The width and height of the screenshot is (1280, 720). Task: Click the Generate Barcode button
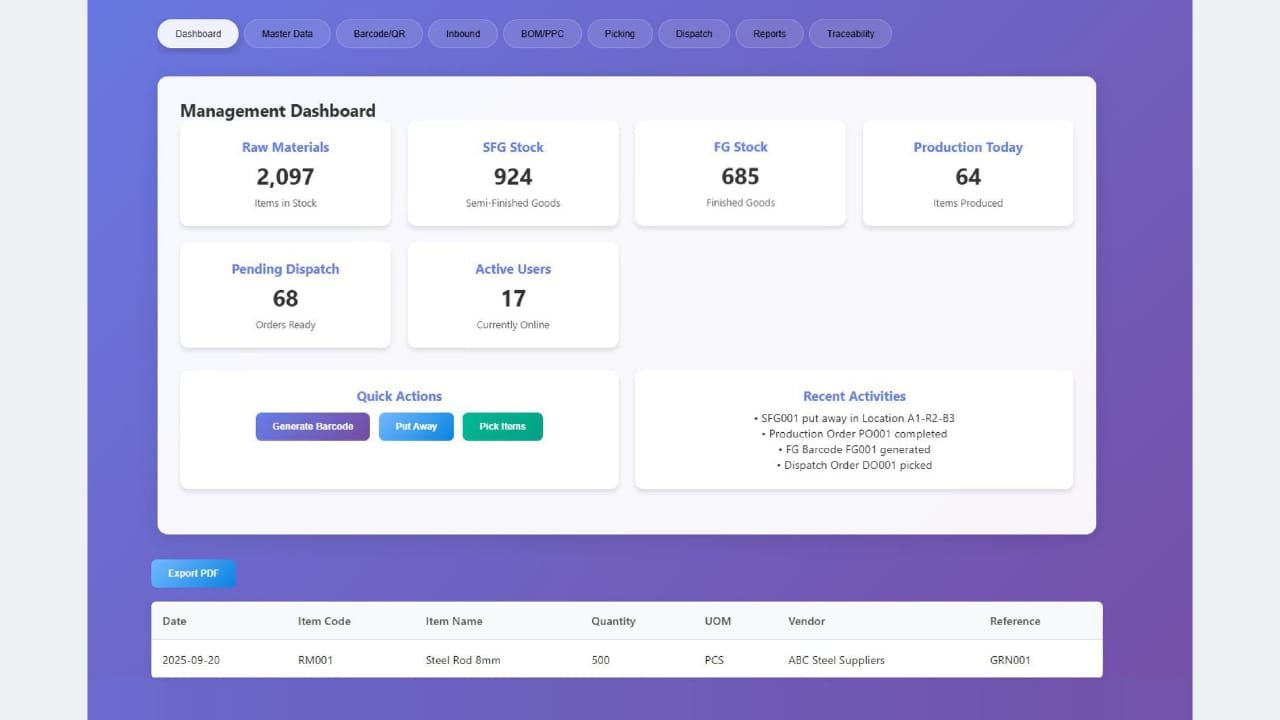pos(313,427)
